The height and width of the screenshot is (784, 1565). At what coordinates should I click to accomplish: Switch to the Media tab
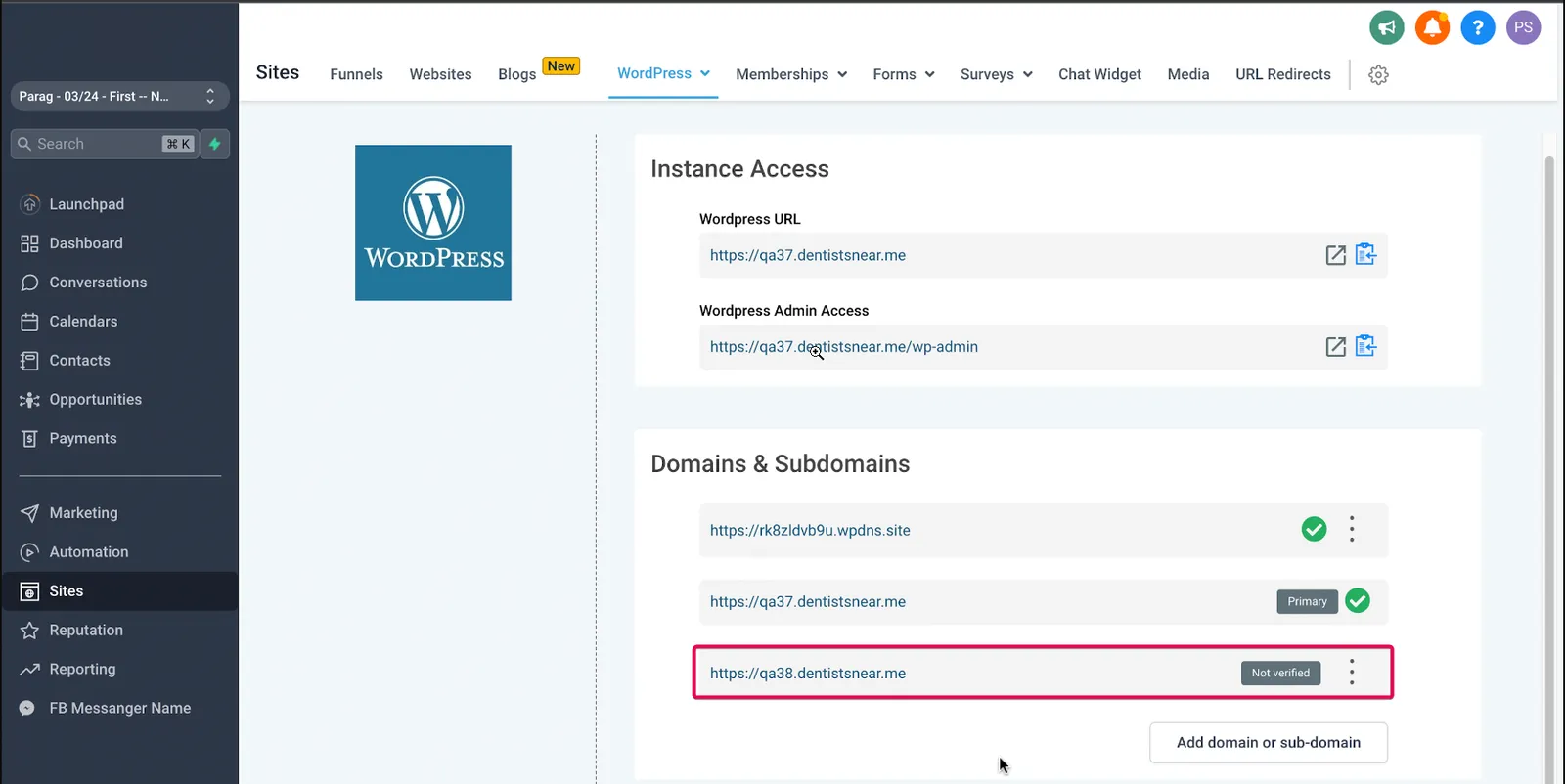(1188, 74)
